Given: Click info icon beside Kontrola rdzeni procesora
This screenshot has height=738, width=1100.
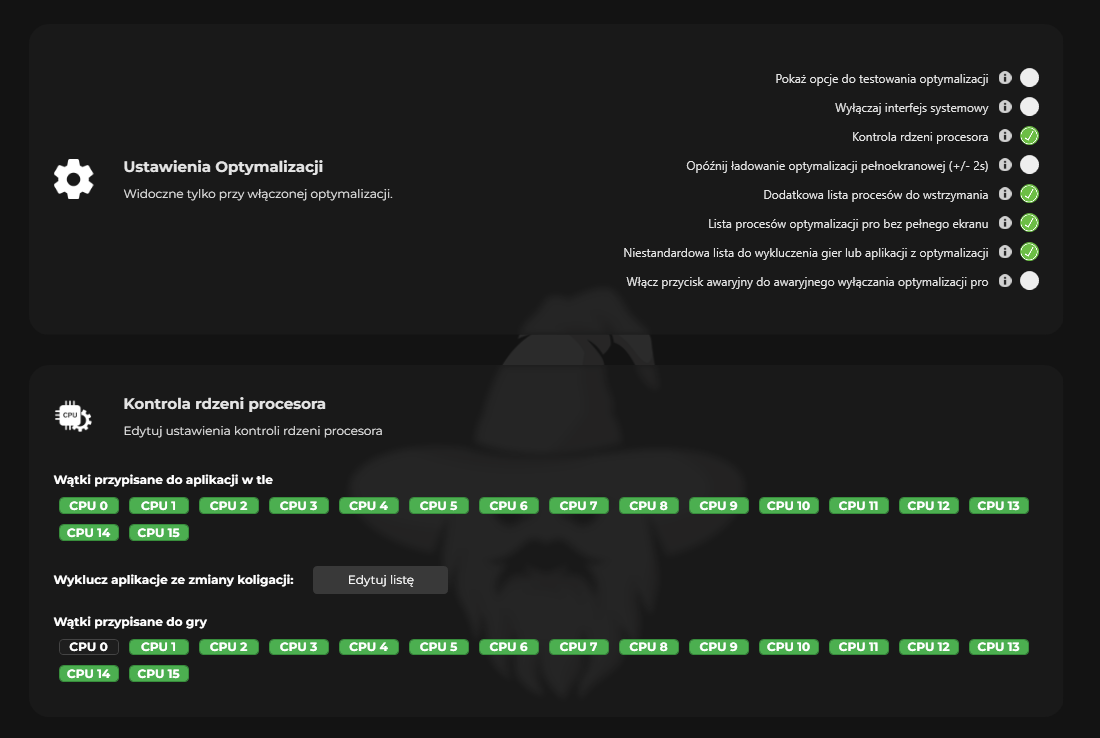Looking at the screenshot, I should 1005,136.
